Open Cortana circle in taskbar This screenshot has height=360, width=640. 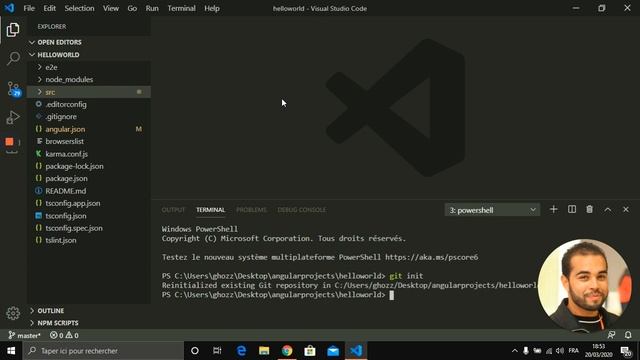(x=195, y=351)
